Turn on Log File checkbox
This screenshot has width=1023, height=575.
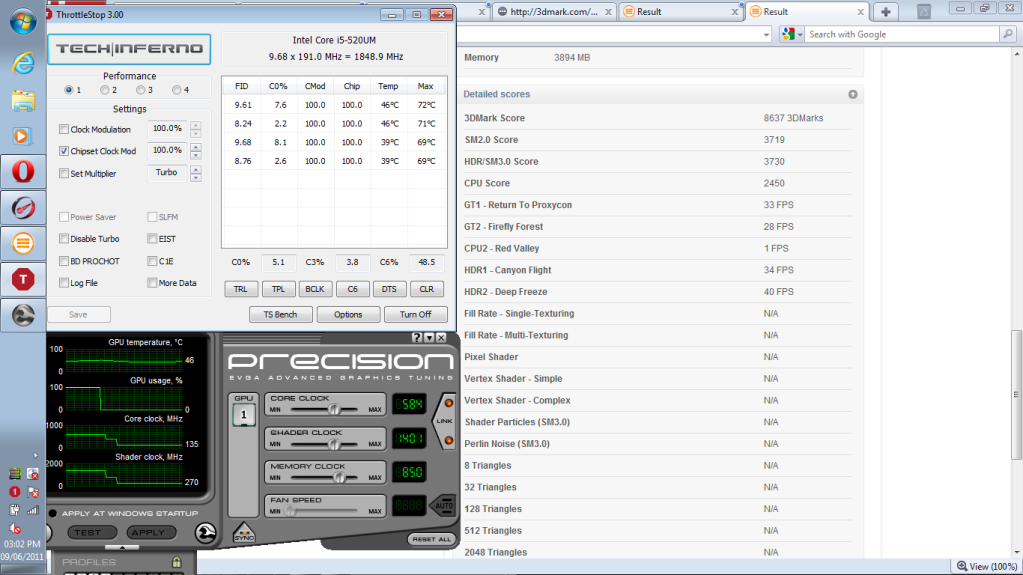[64, 283]
